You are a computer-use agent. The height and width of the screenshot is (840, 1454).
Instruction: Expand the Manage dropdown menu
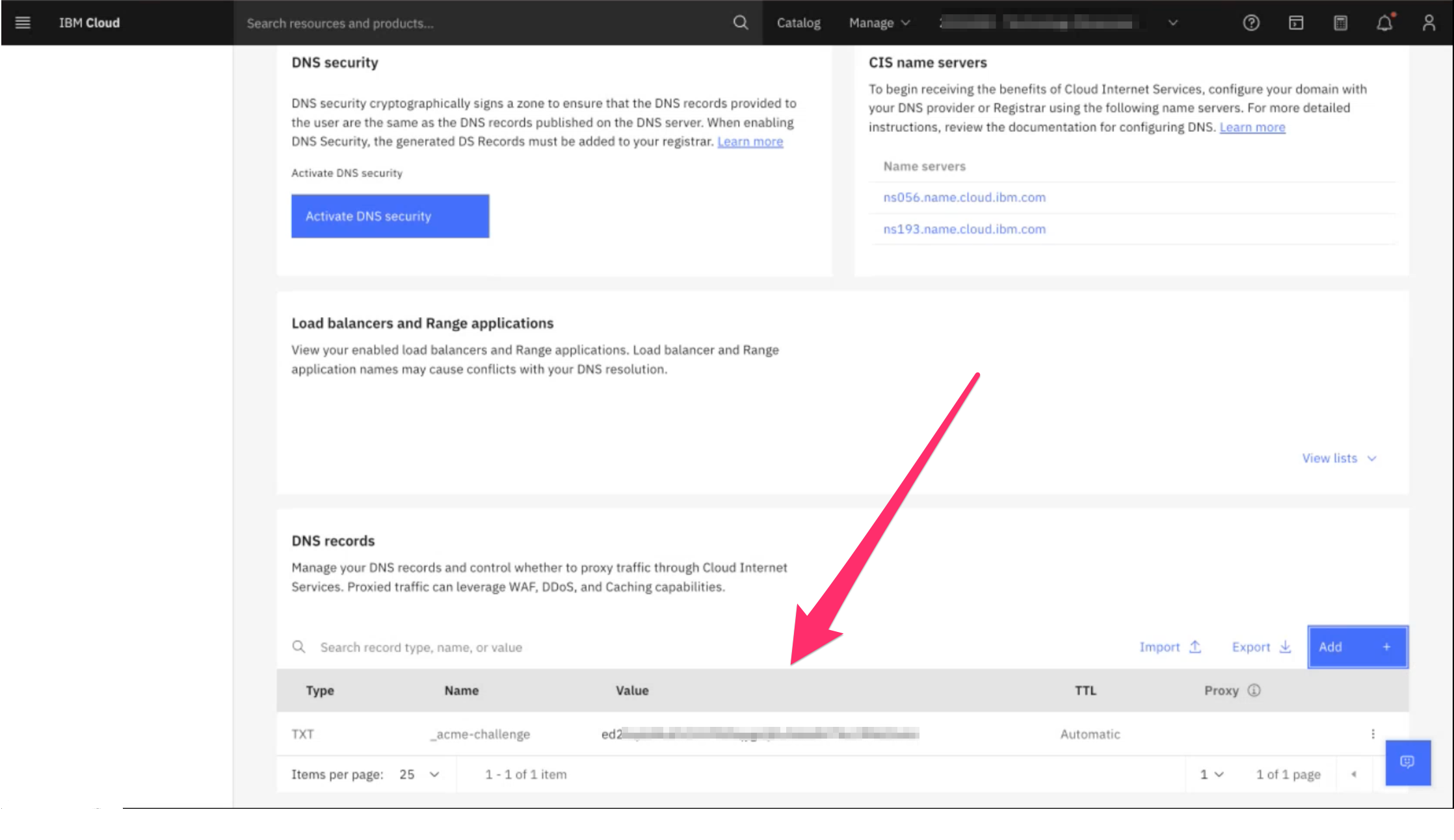(x=879, y=23)
